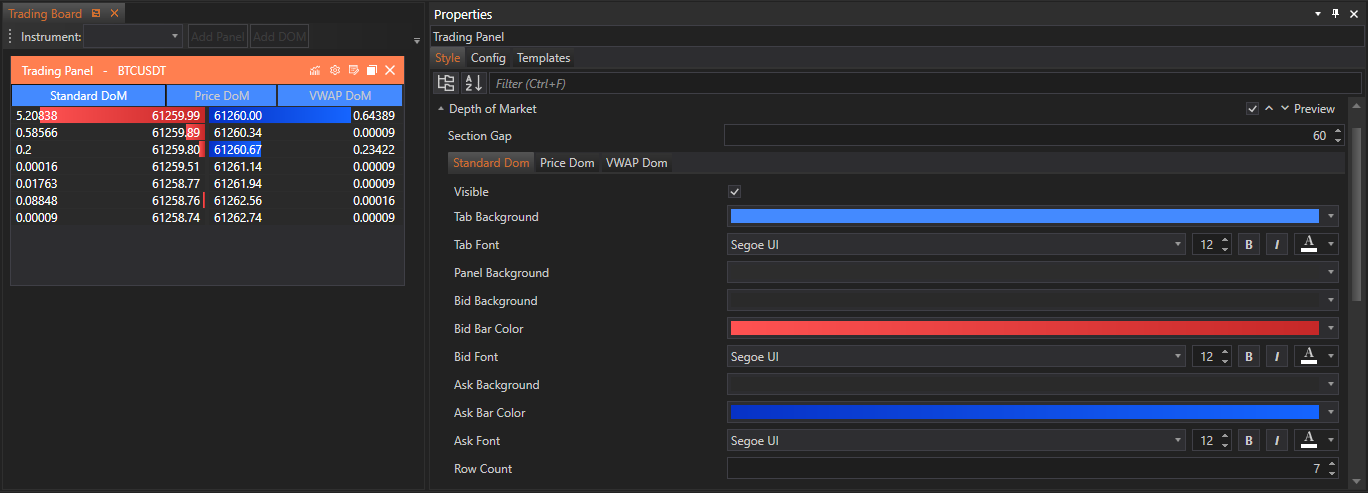
Task: Uncheck the Visible checkbox
Action: tap(735, 192)
